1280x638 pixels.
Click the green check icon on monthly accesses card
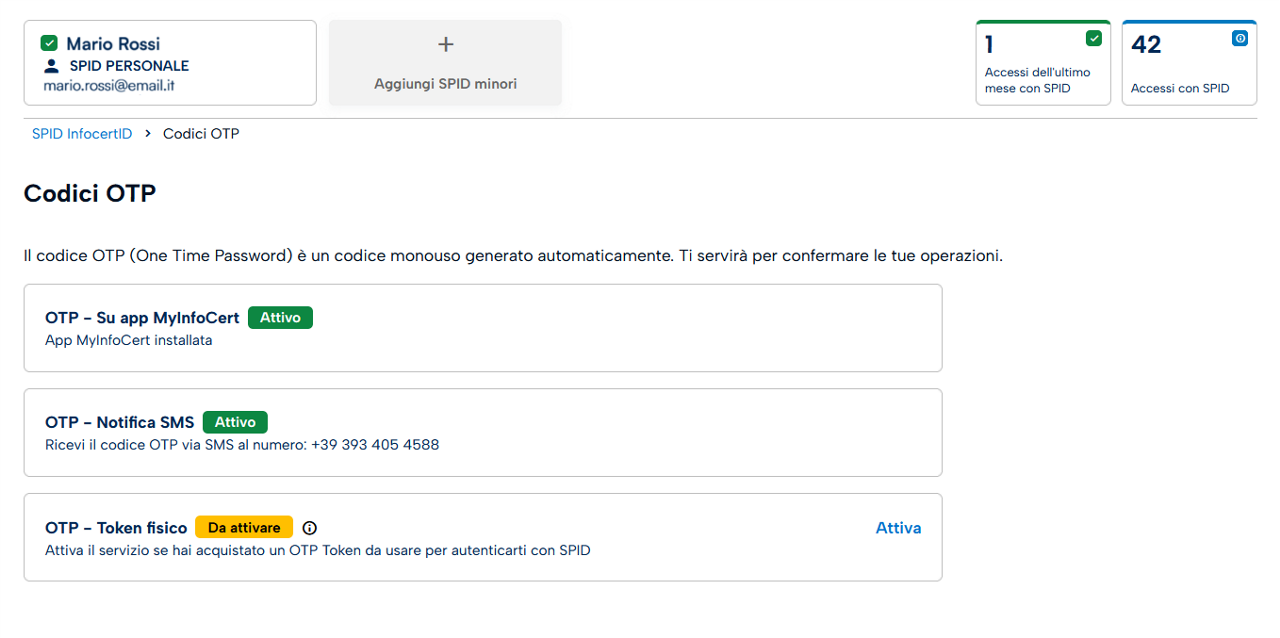click(x=1093, y=38)
